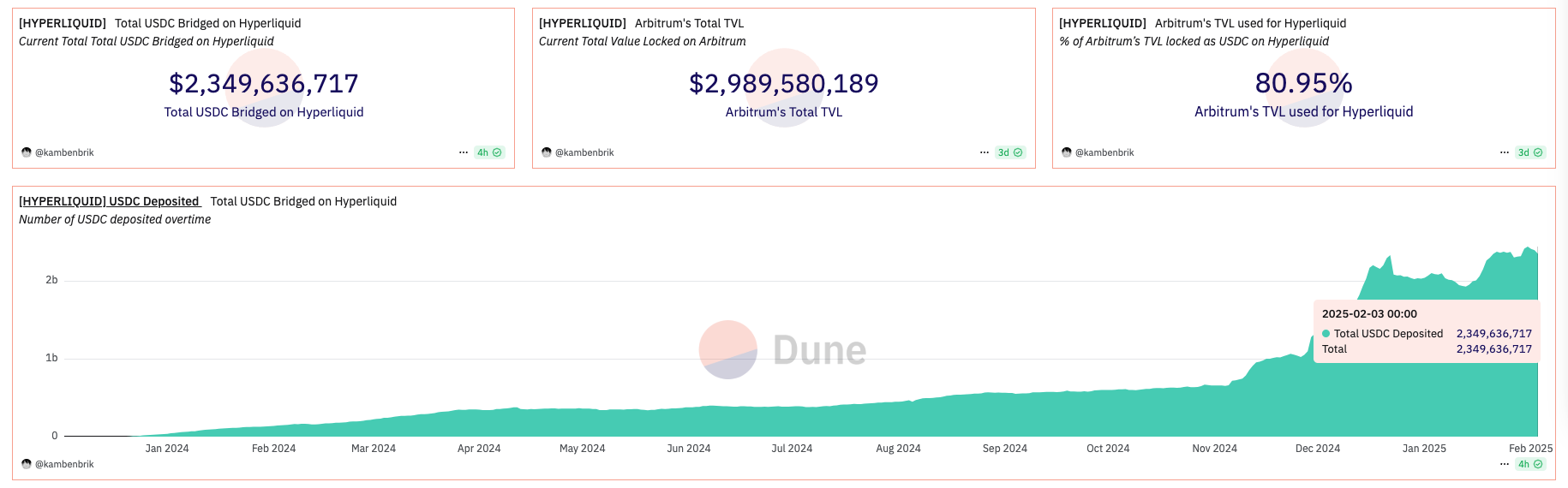This screenshot has height=488, width=1568.
Task: Click 3d freshness badge in the 80.95% panel
Action: pyautogui.click(x=1530, y=152)
